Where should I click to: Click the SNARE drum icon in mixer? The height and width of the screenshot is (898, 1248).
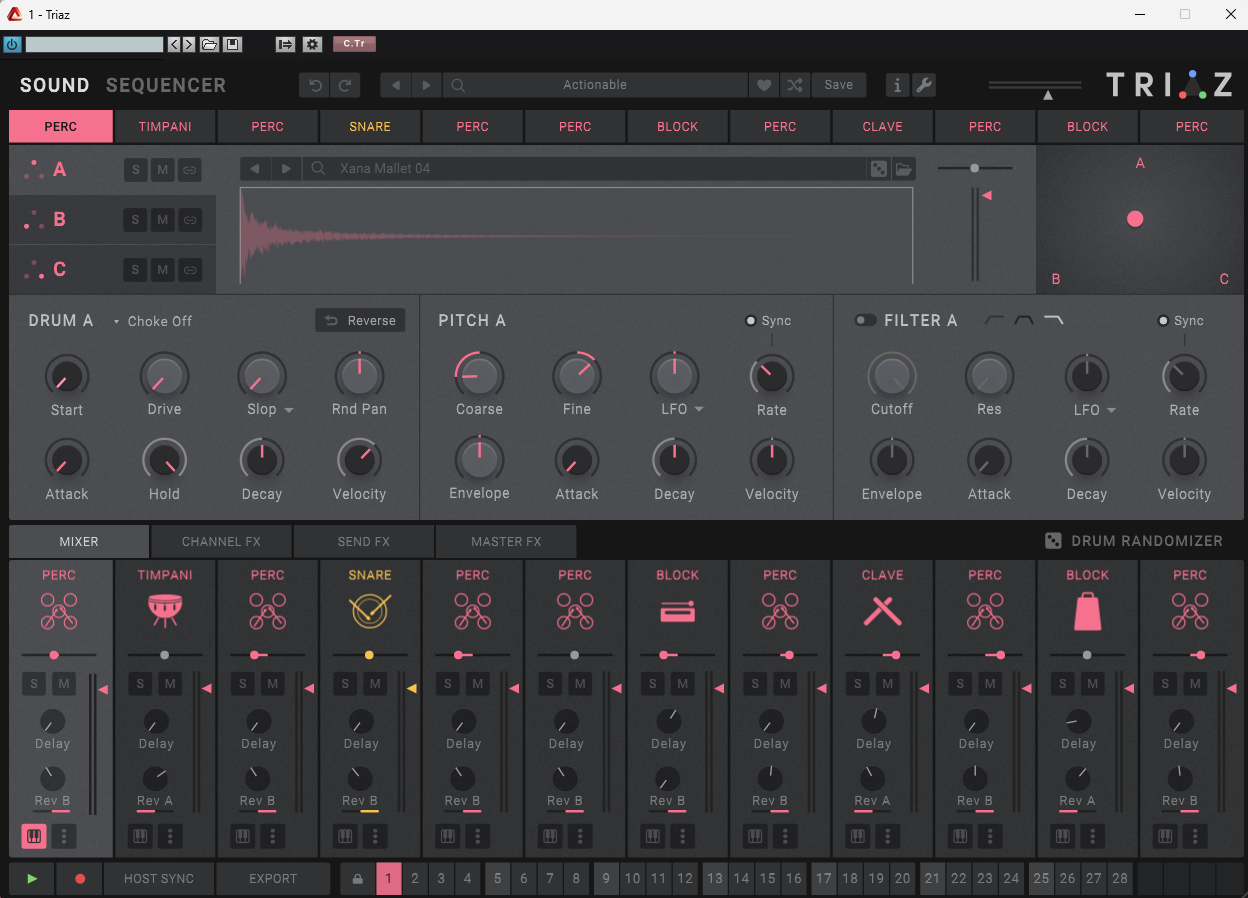369,611
